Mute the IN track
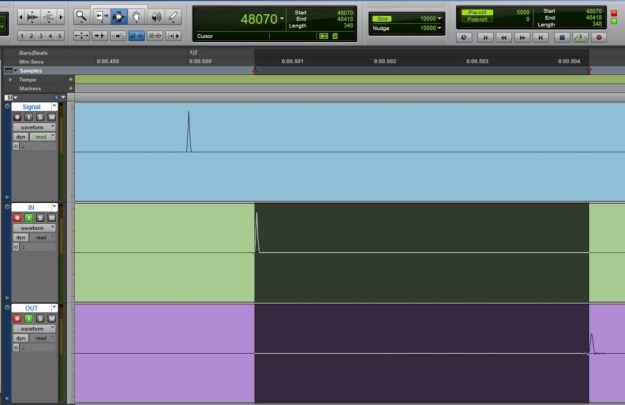The height and width of the screenshot is (405, 625). click(52, 218)
